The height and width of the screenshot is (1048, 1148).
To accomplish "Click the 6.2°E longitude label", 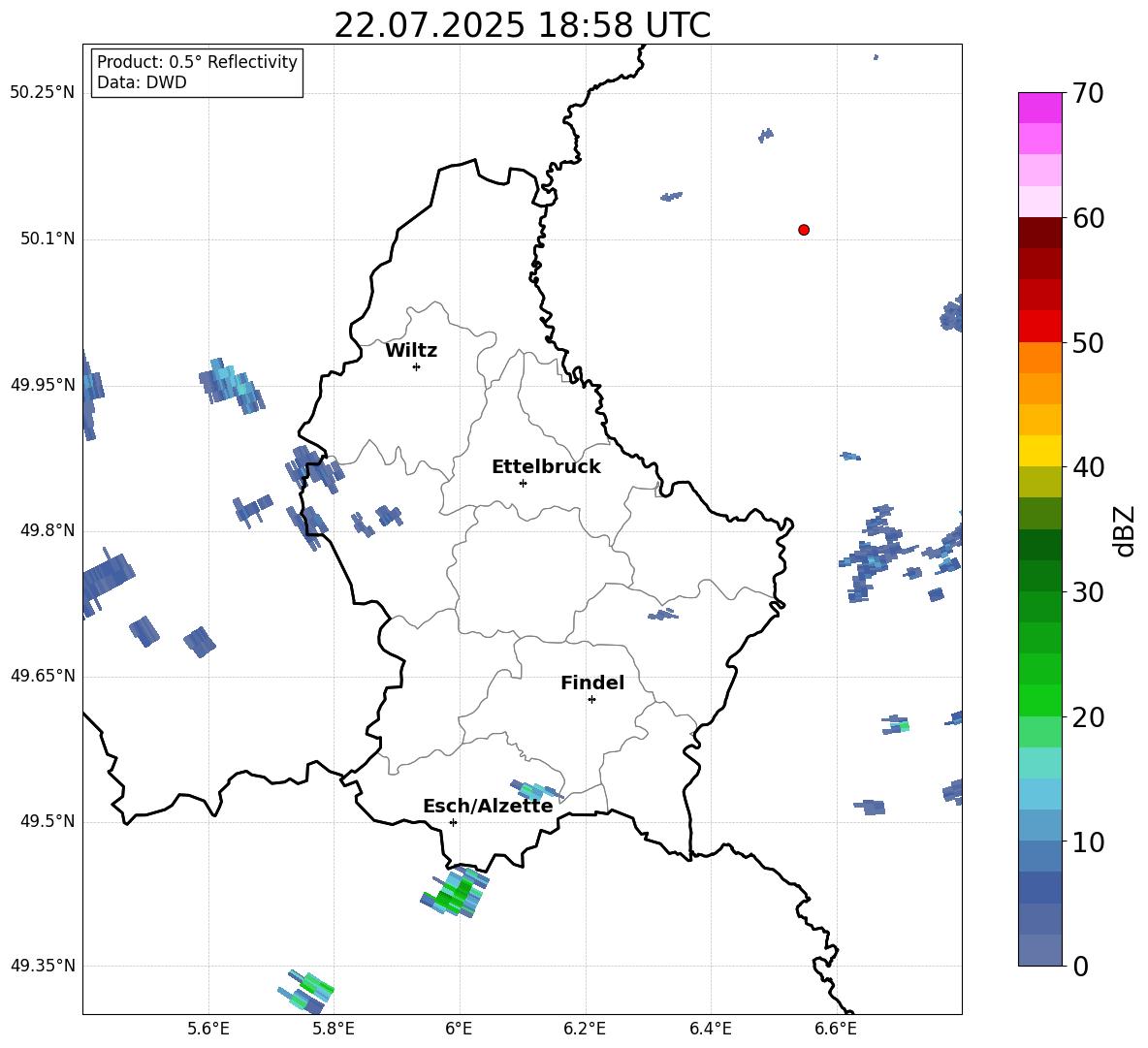I will tap(585, 1029).
